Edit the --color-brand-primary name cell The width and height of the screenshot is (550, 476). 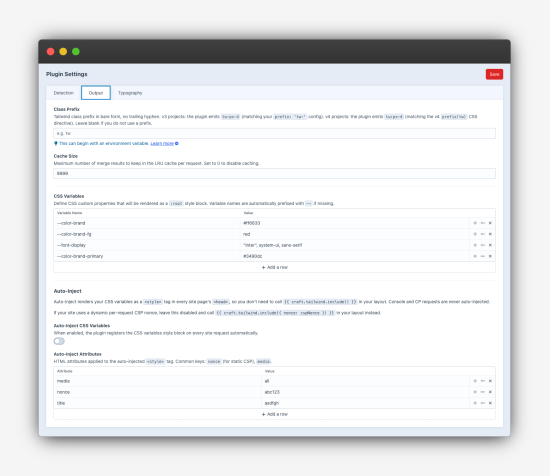[x=147, y=256]
